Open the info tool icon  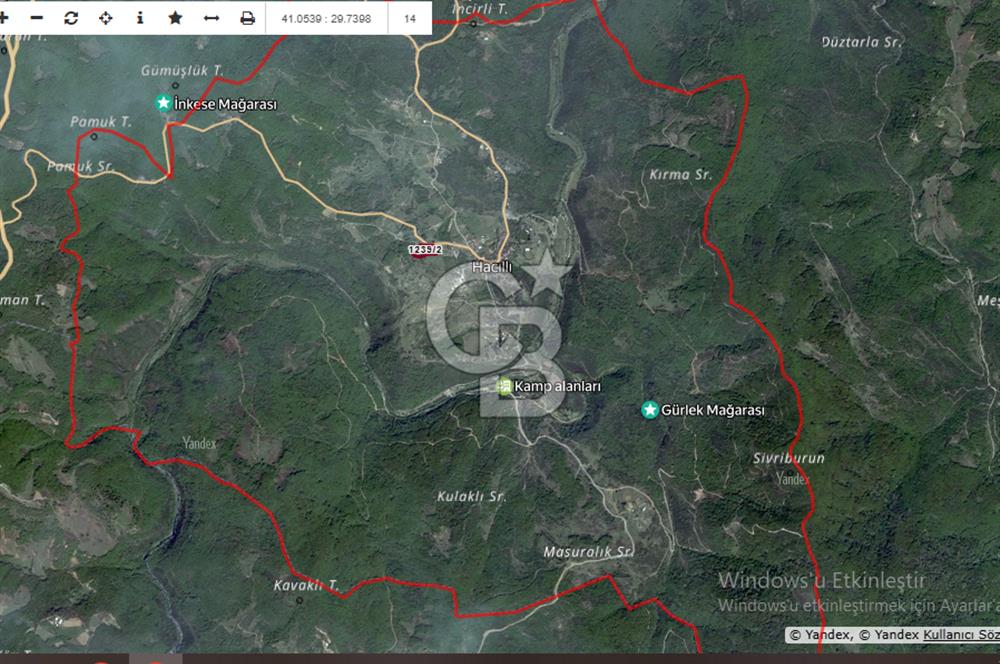pos(140,18)
